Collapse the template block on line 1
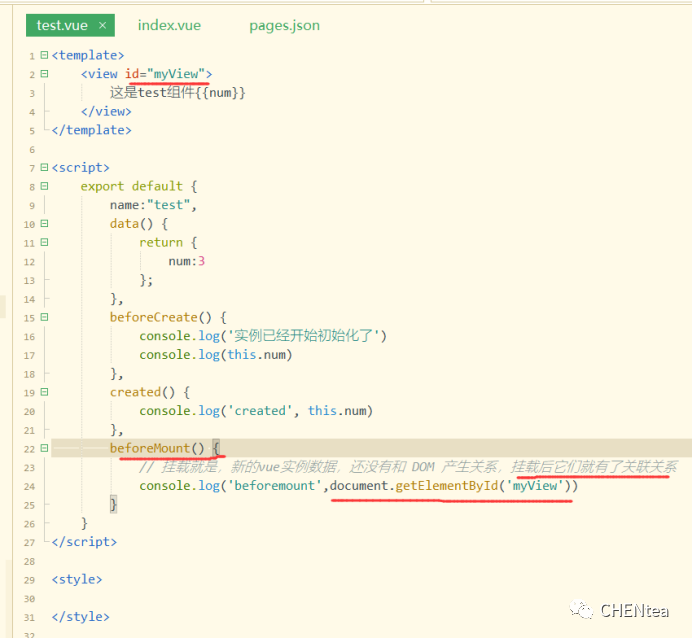692x639 pixels. [43, 55]
